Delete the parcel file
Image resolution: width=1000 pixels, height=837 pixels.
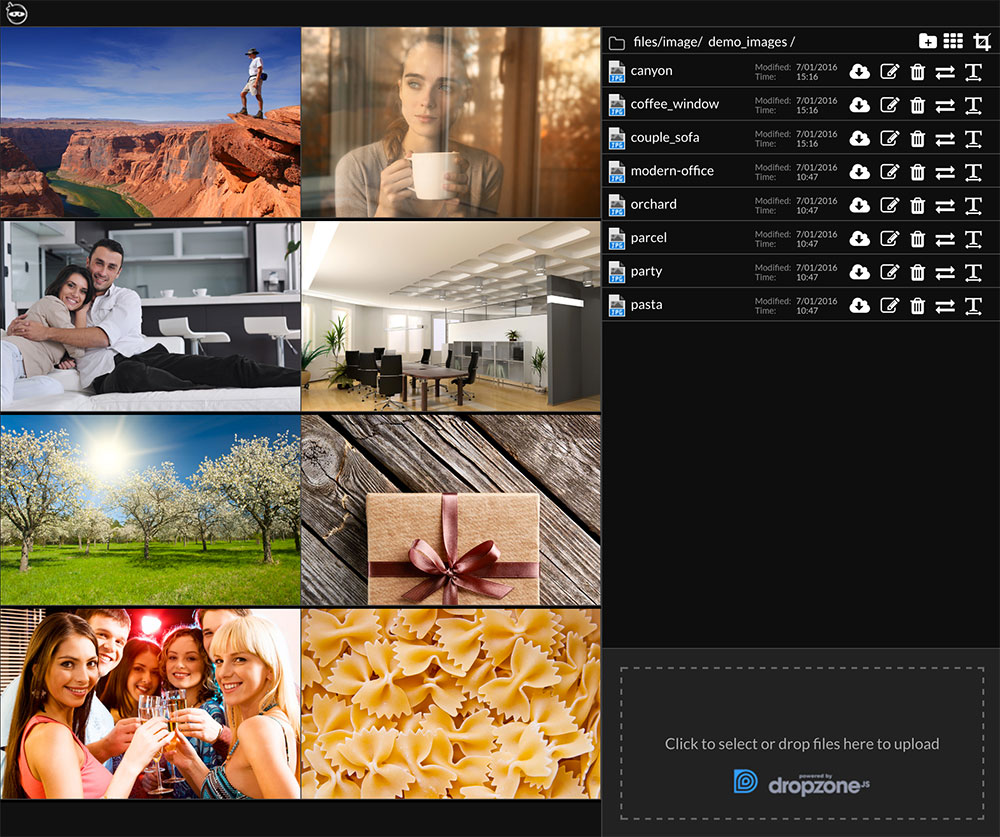(917, 239)
